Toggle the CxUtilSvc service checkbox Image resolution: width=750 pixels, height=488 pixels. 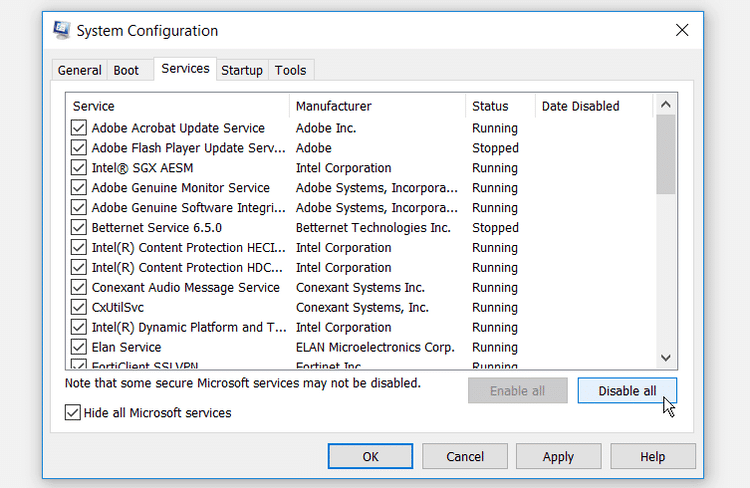click(79, 308)
